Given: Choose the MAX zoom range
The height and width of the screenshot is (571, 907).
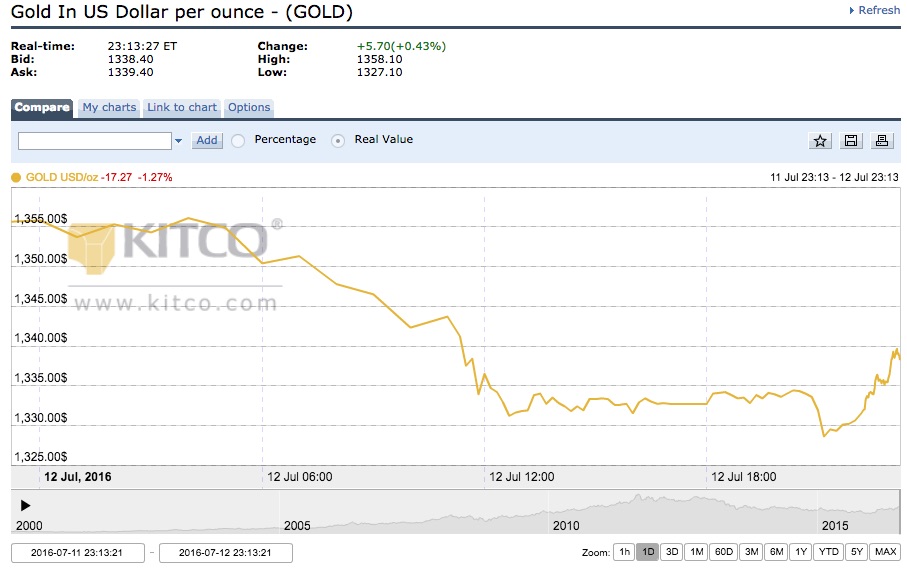Looking at the screenshot, I should tap(885, 552).
